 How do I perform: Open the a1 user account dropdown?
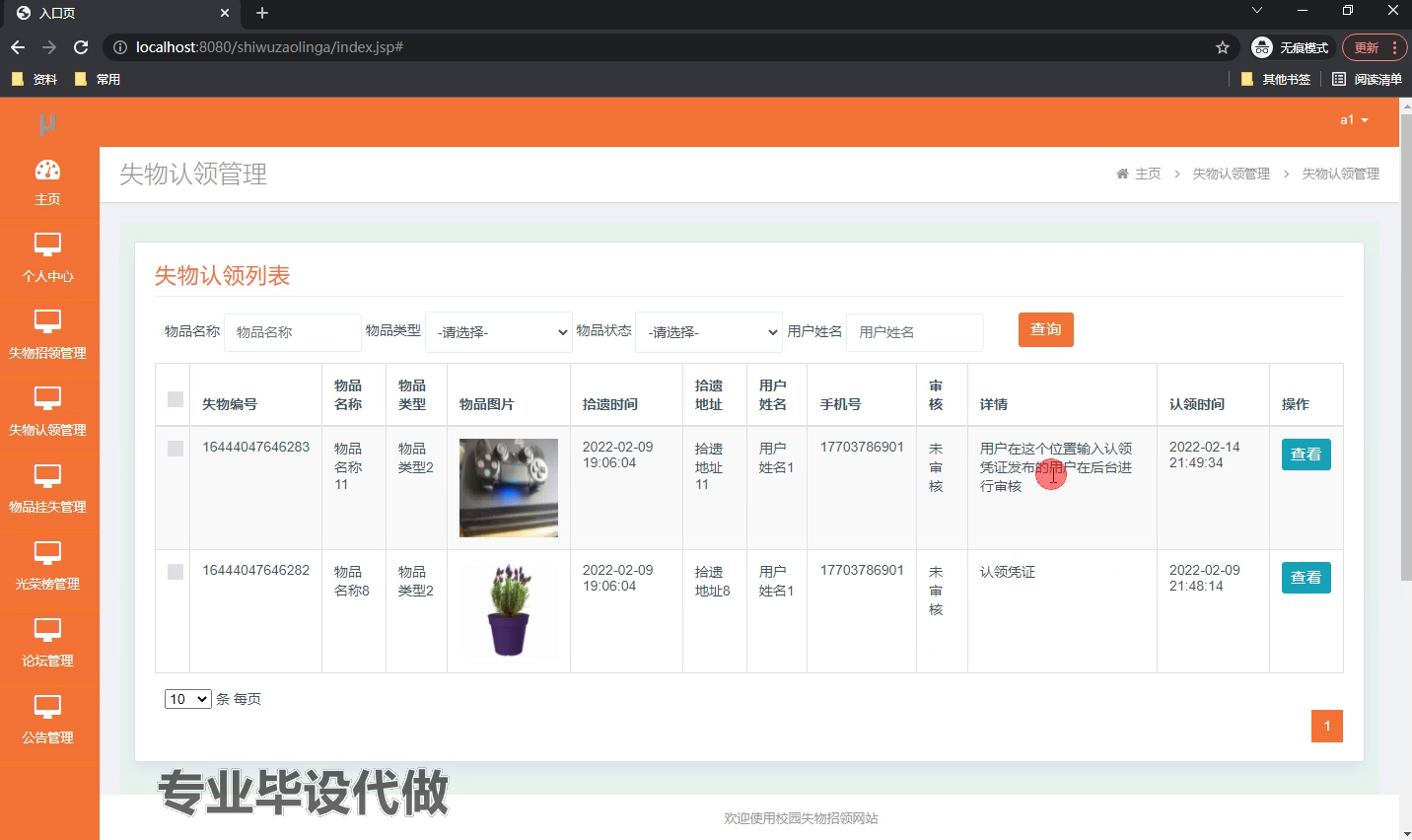click(x=1354, y=120)
